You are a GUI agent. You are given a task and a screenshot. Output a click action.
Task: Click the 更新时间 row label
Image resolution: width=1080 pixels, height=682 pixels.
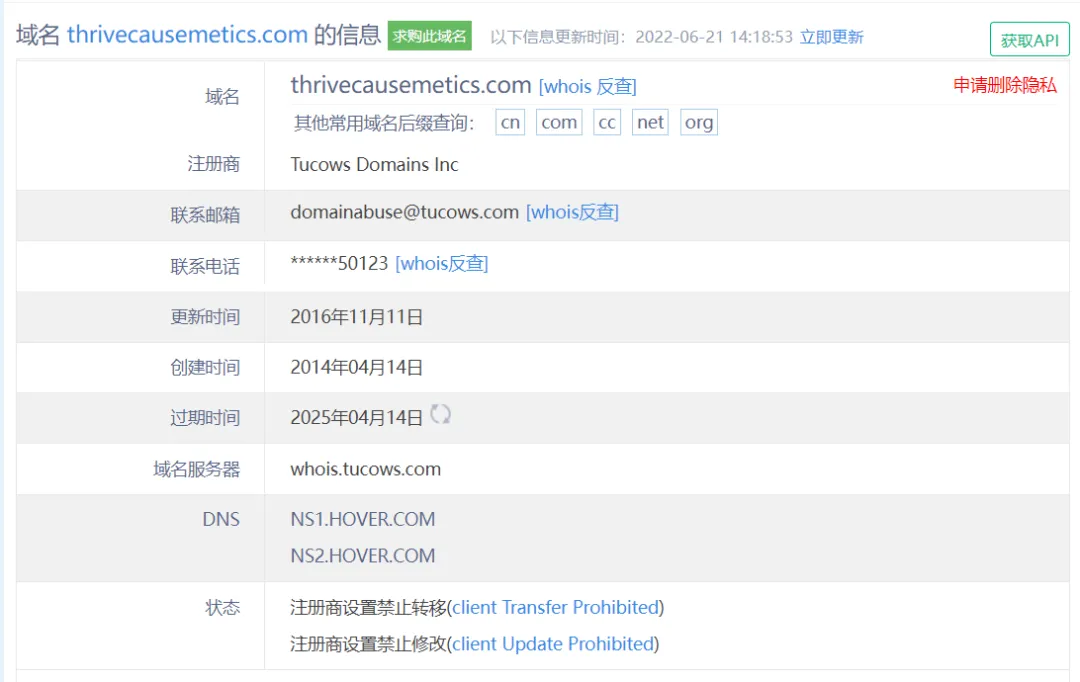tap(205, 317)
